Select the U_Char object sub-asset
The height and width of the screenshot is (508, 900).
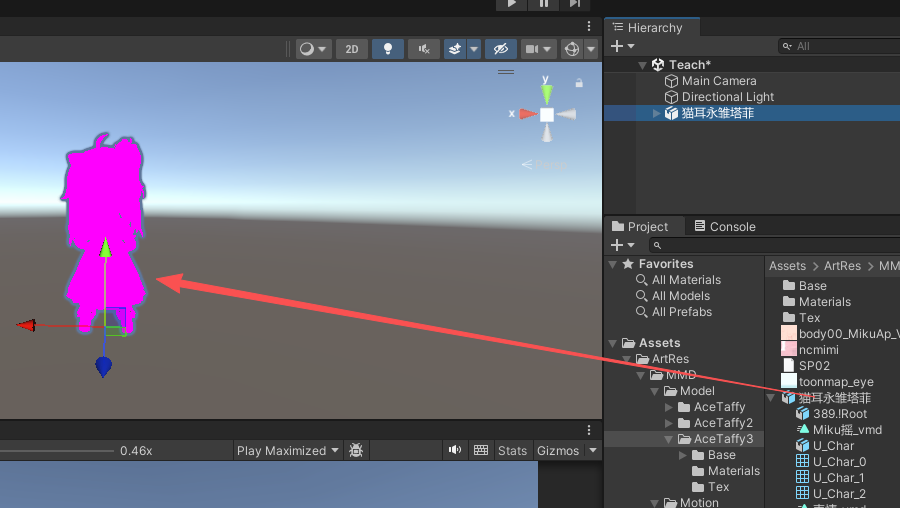[x=833, y=446]
